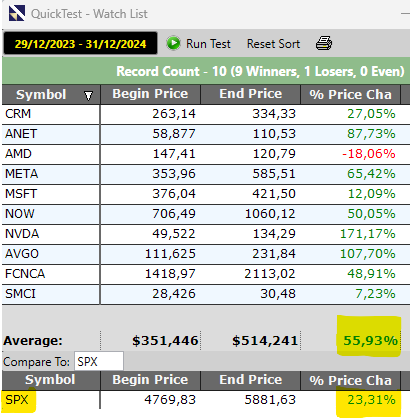This screenshot has height=420, width=410.
Task: Click the SPX symbol in comparison table
Action: click(x=17, y=399)
